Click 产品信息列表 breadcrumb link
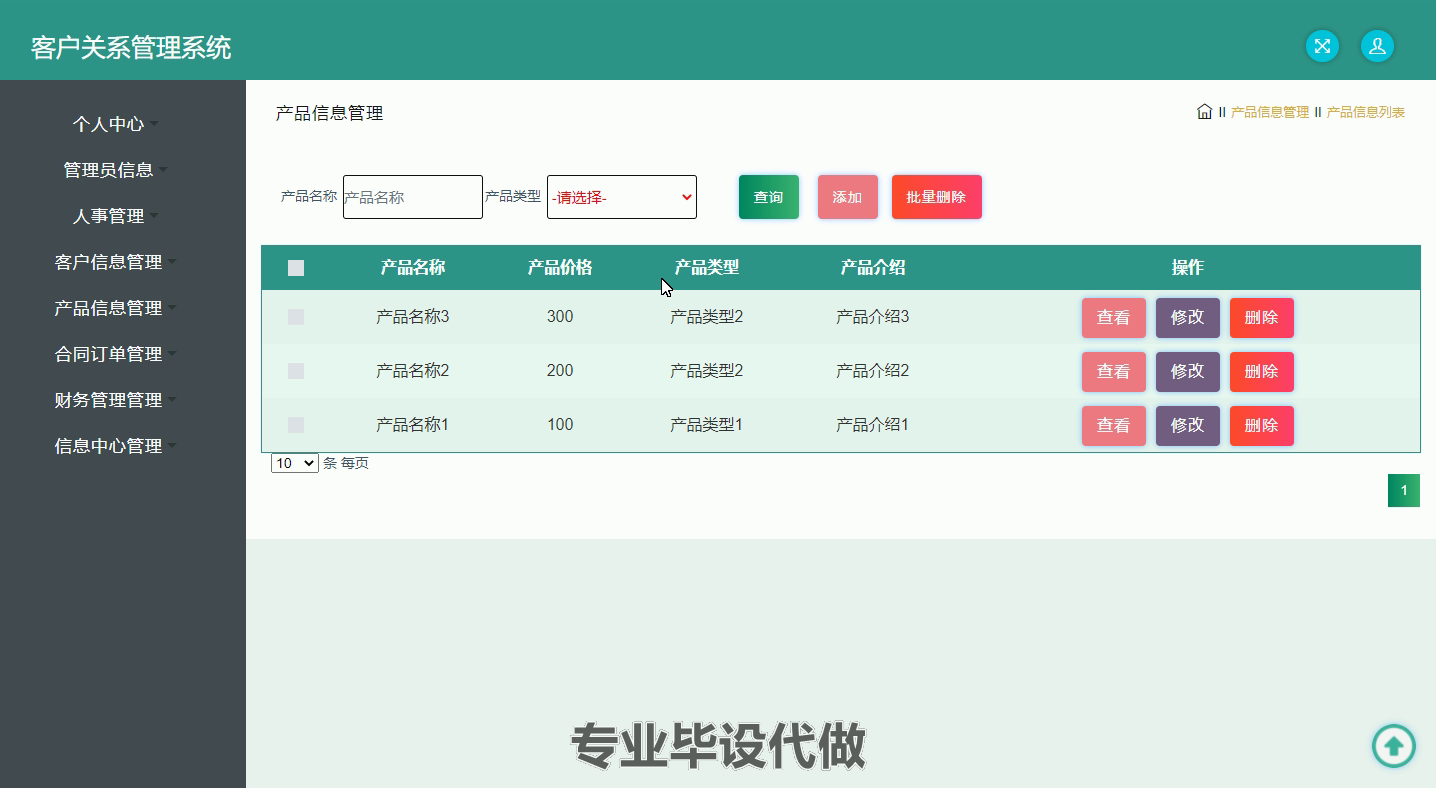This screenshot has width=1436, height=788. [x=1365, y=112]
